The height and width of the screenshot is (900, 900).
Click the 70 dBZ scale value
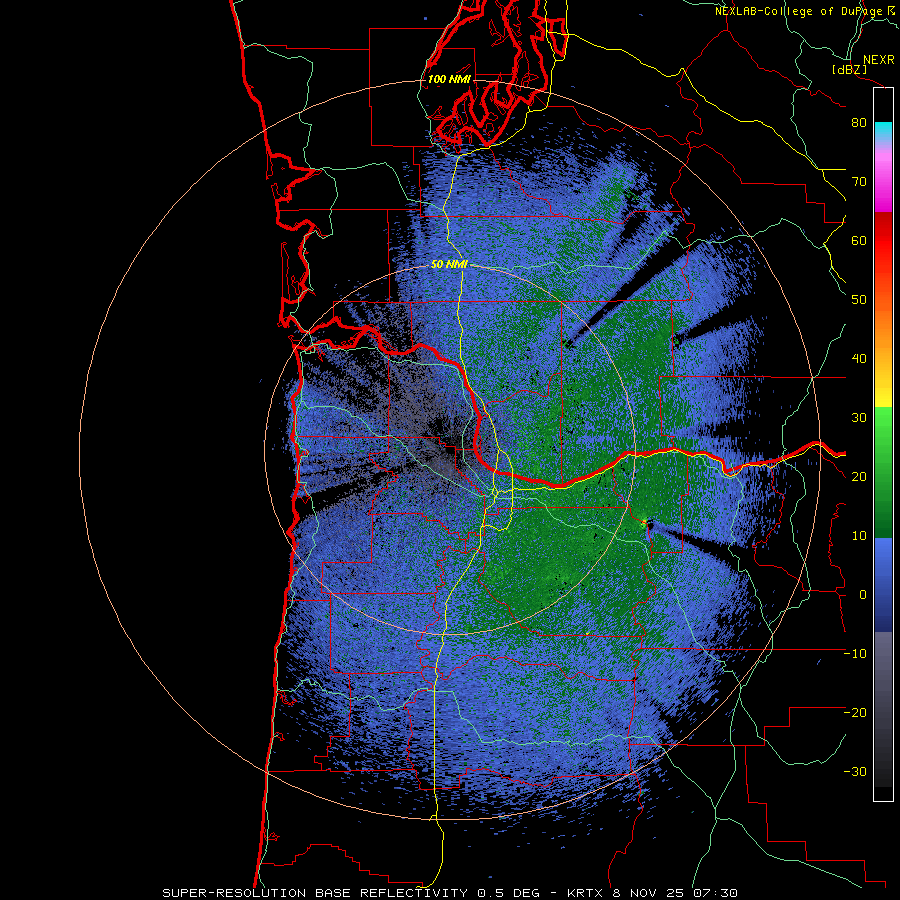coord(859,182)
